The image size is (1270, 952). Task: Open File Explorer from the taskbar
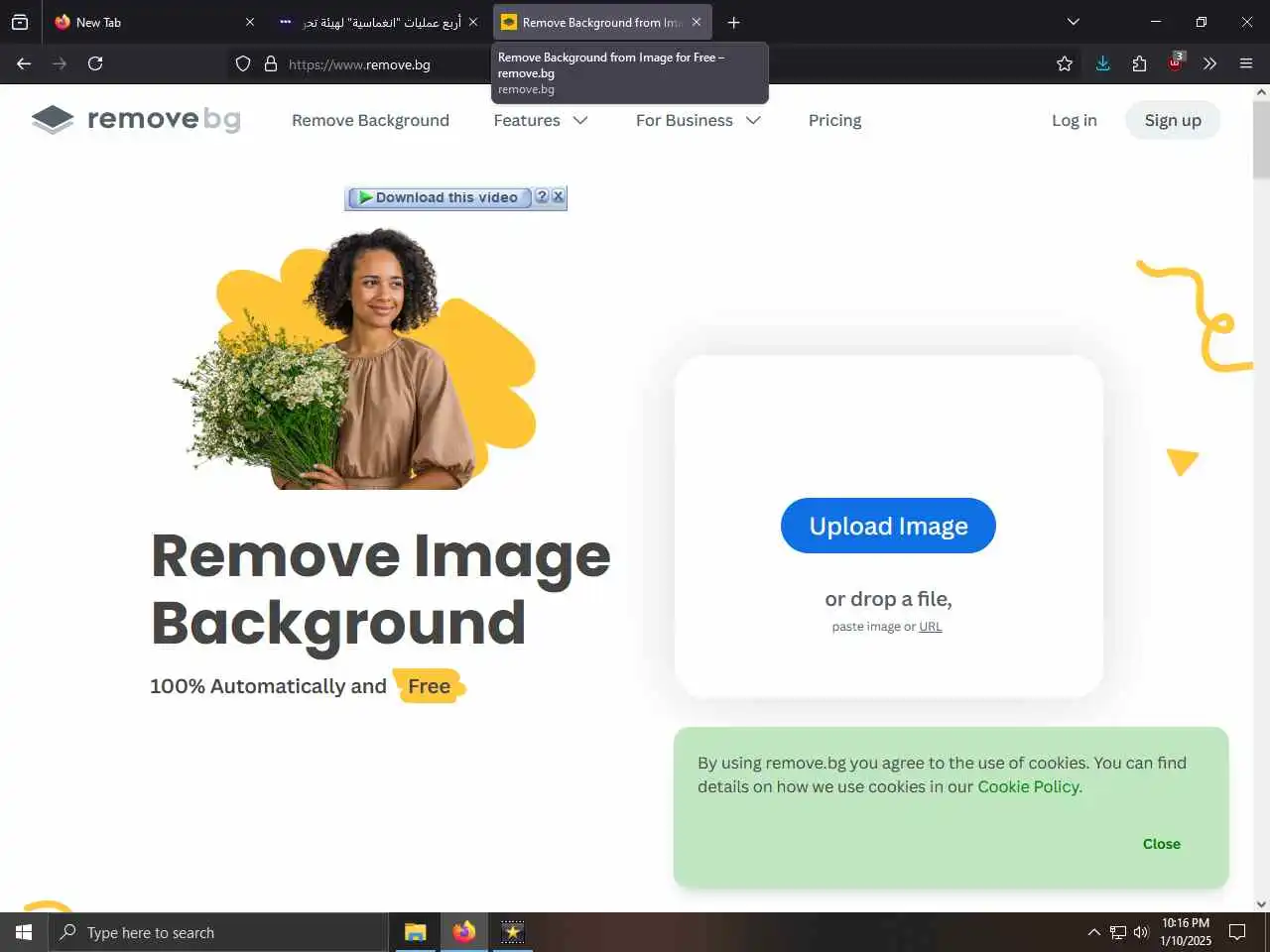click(415, 932)
